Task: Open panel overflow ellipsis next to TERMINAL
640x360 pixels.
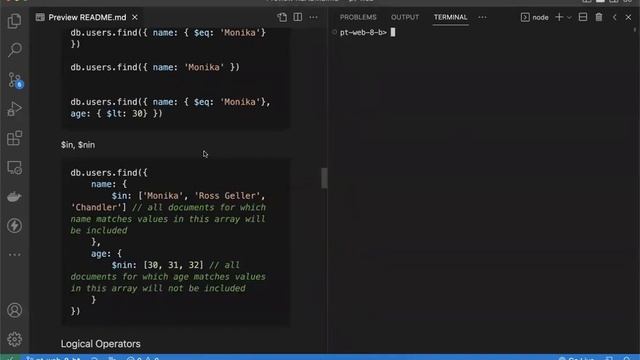Action: pyautogui.click(x=482, y=17)
